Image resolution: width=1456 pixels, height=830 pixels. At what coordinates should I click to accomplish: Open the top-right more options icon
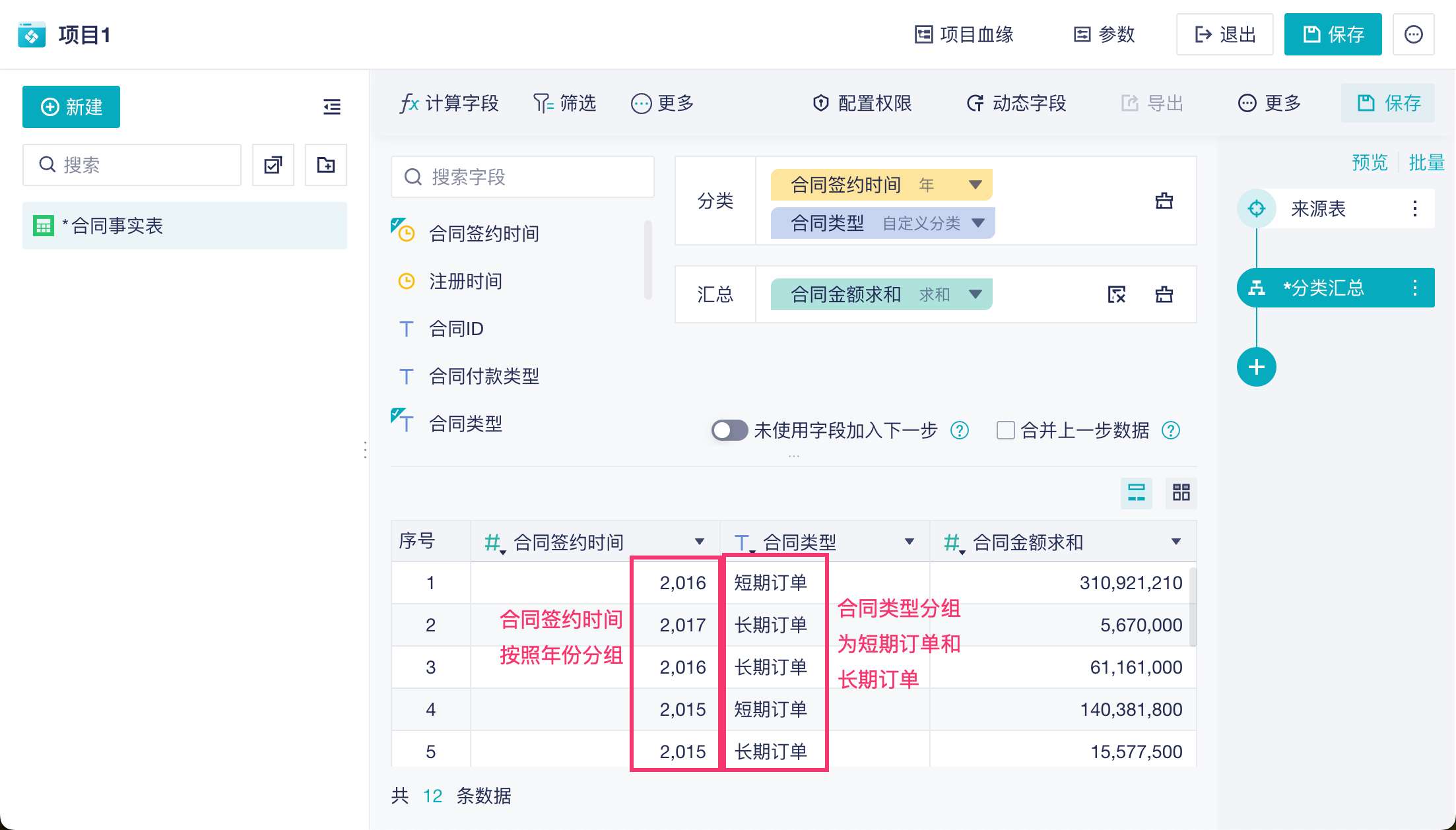point(1413,34)
